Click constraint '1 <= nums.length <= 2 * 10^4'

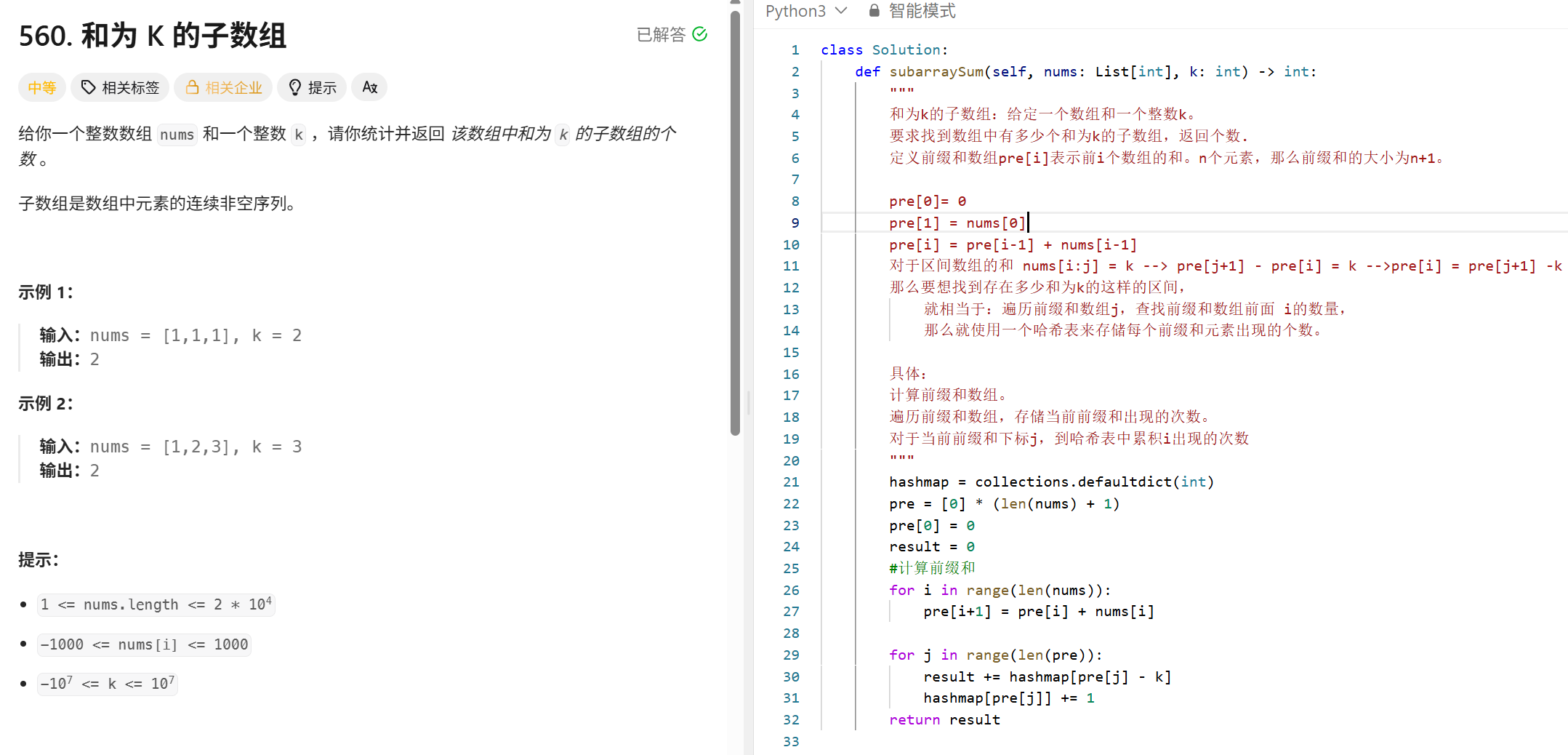click(x=156, y=604)
